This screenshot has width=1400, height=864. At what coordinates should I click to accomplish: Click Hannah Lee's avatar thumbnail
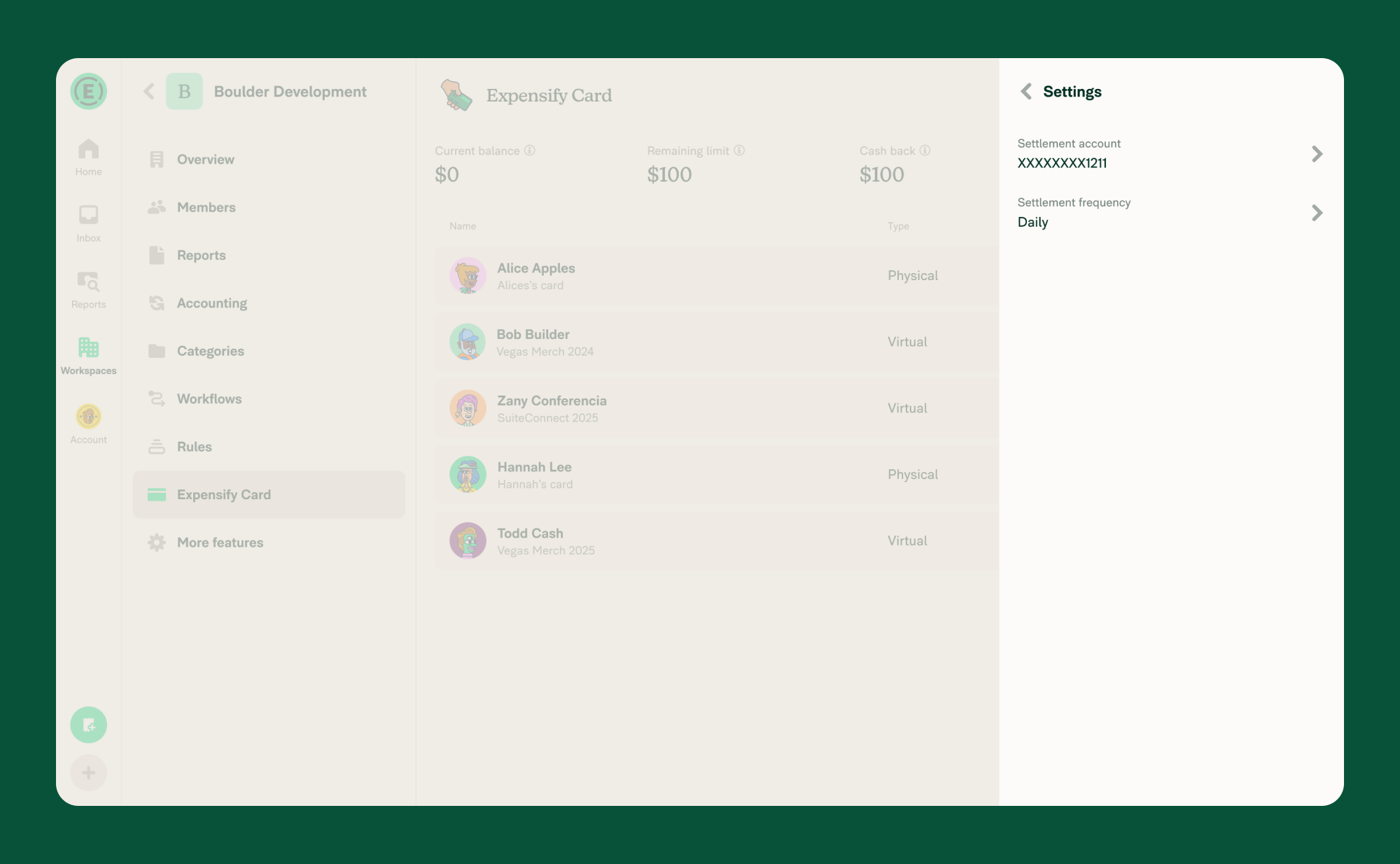point(468,474)
